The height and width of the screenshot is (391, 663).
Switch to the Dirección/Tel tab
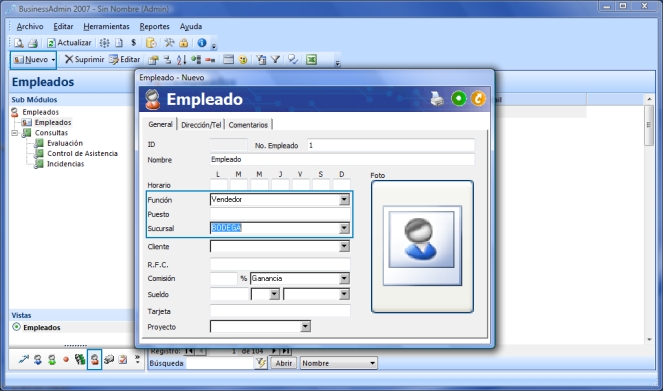(201, 125)
